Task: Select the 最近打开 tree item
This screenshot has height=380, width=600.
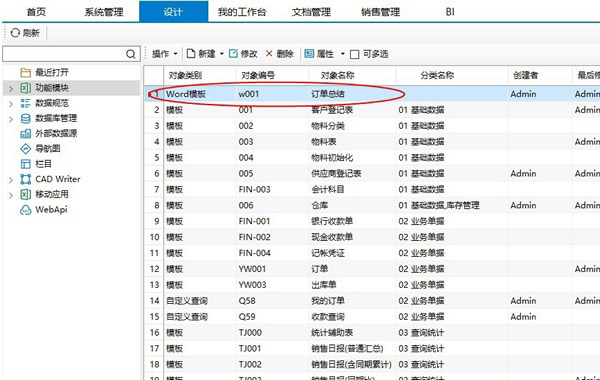Action: point(52,72)
